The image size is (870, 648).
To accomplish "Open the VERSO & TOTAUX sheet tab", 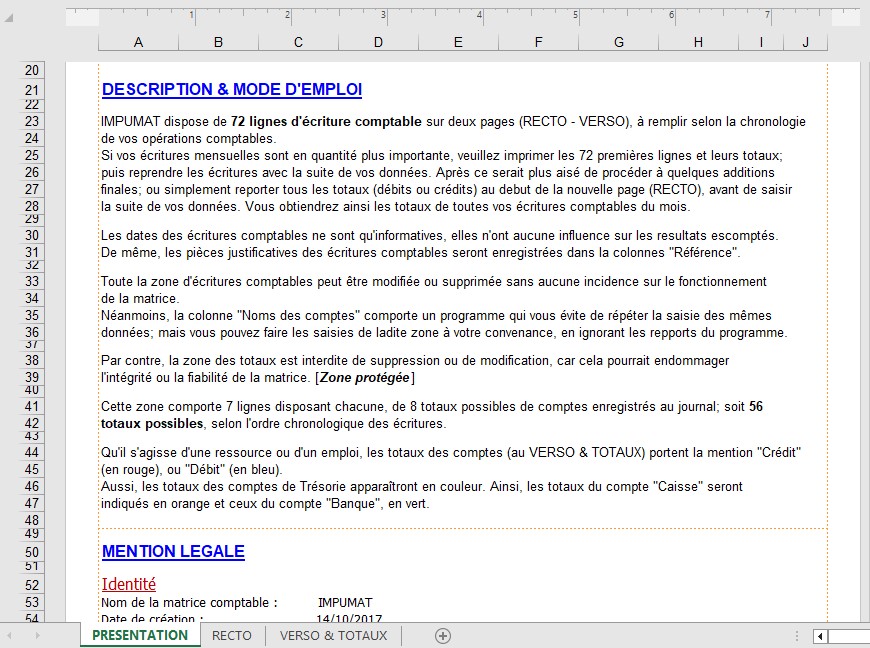I will click(333, 635).
